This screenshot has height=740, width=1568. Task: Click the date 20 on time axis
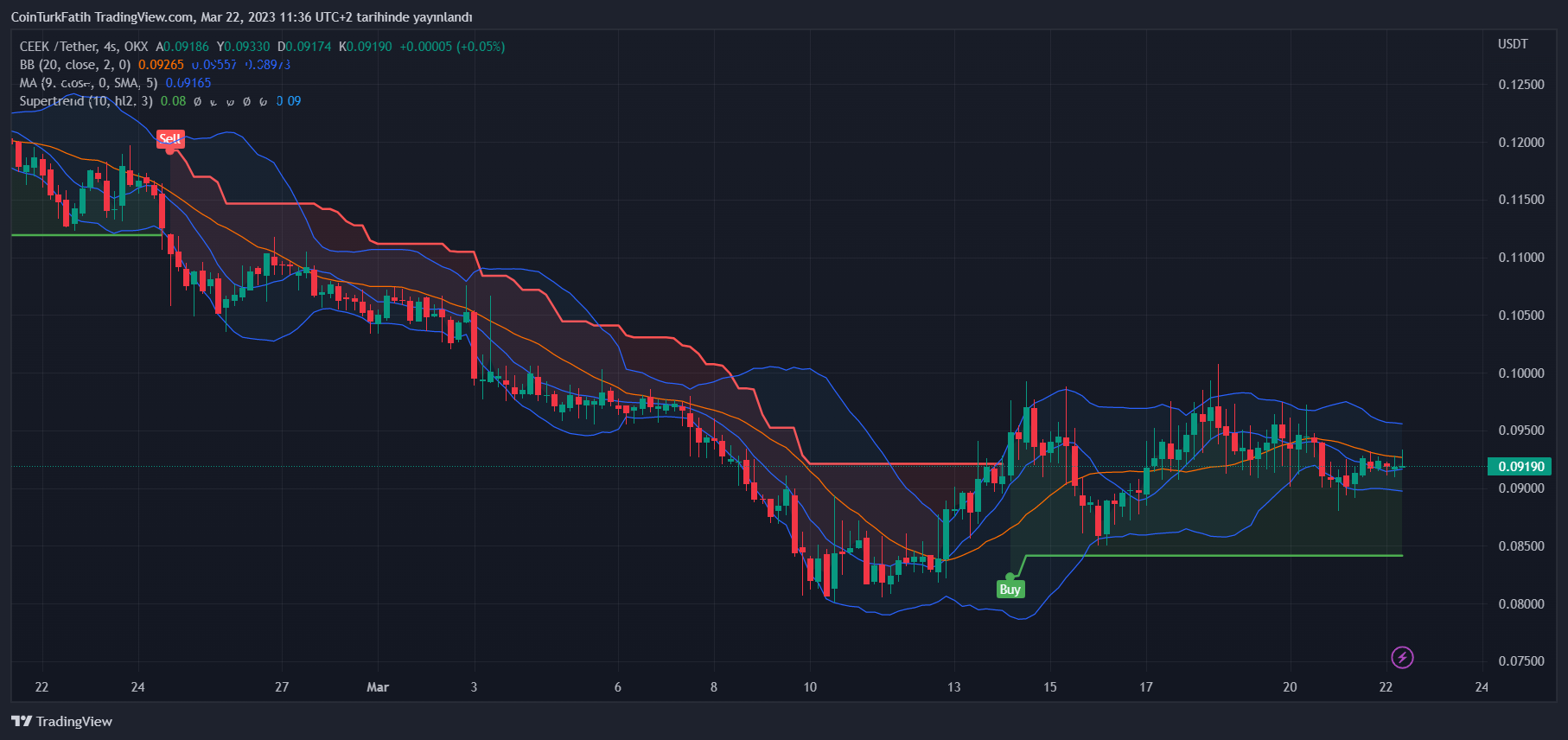click(1290, 687)
